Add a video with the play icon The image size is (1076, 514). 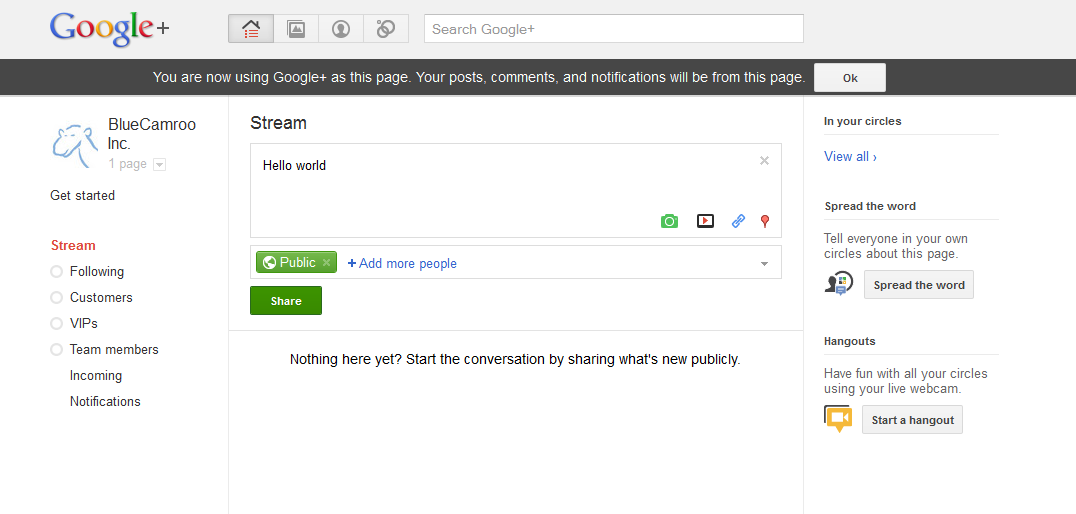pyautogui.click(x=705, y=221)
